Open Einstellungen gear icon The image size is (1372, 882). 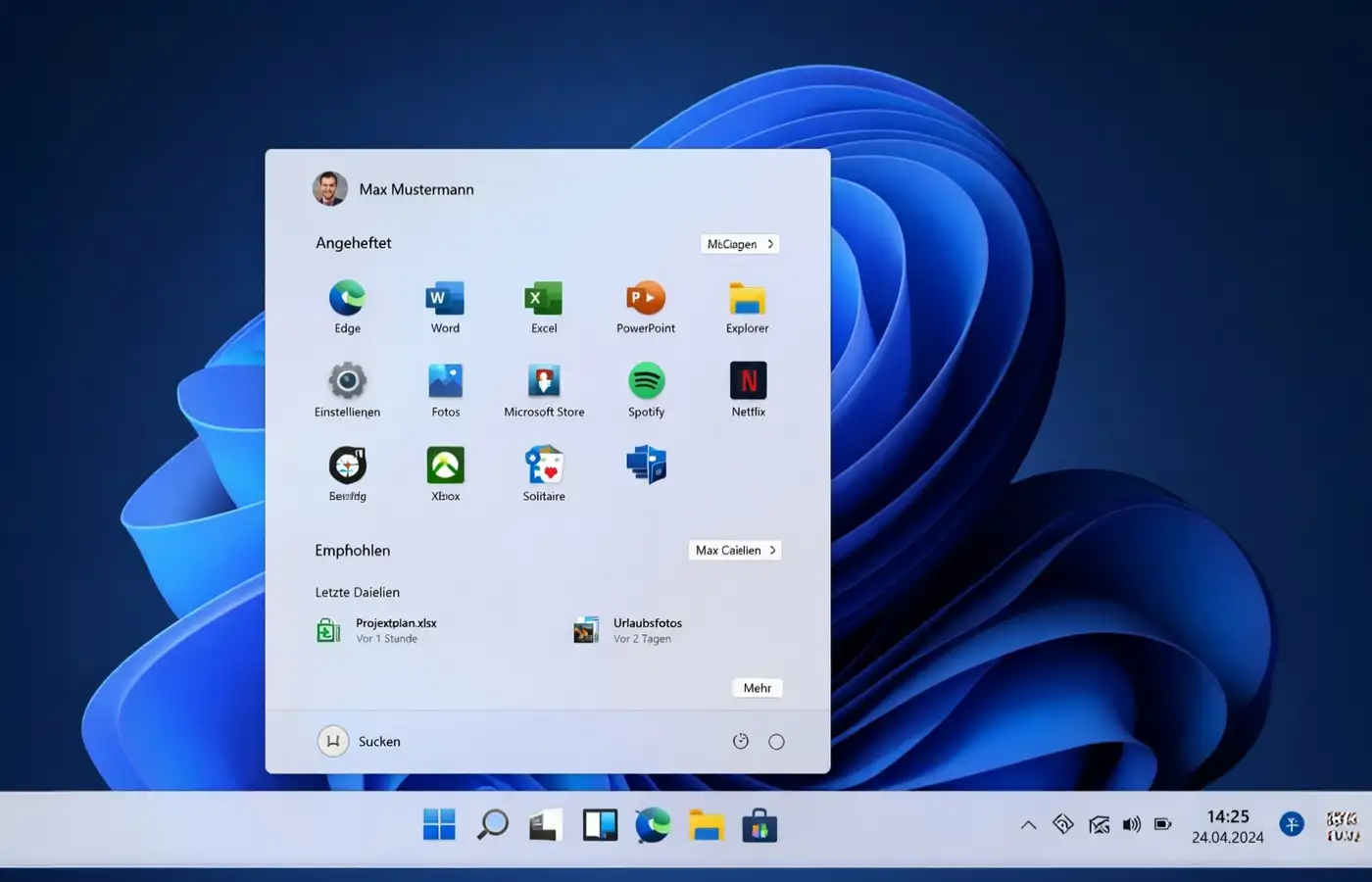tap(347, 381)
